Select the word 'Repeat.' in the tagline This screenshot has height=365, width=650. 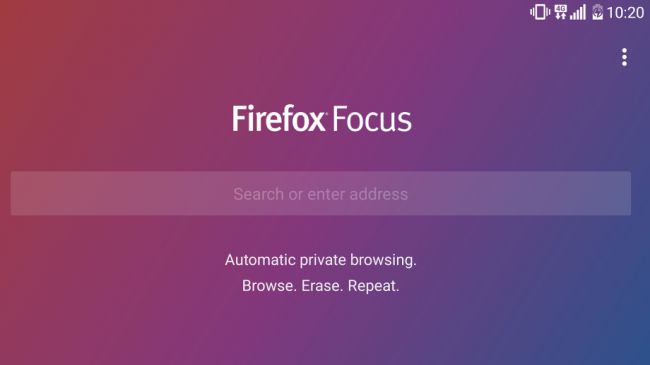(x=374, y=286)
